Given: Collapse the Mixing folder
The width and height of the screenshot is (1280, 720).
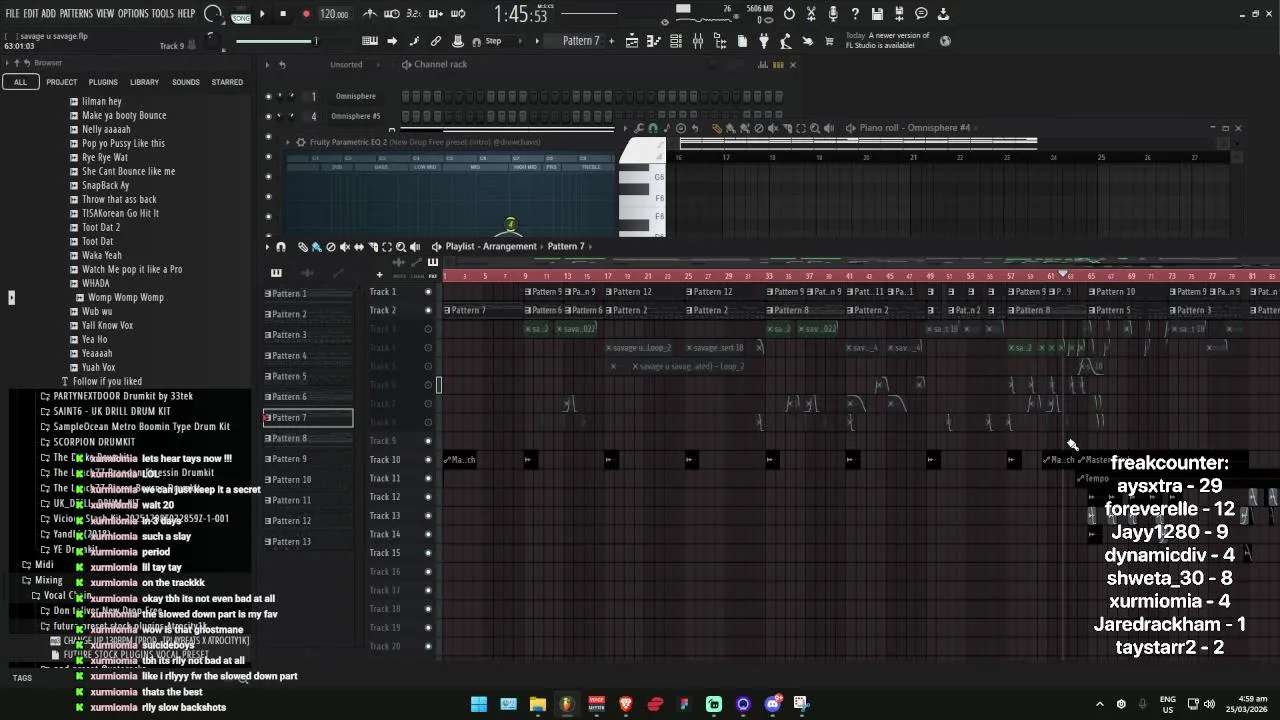Looking at the screenshot, I should 48,580.
